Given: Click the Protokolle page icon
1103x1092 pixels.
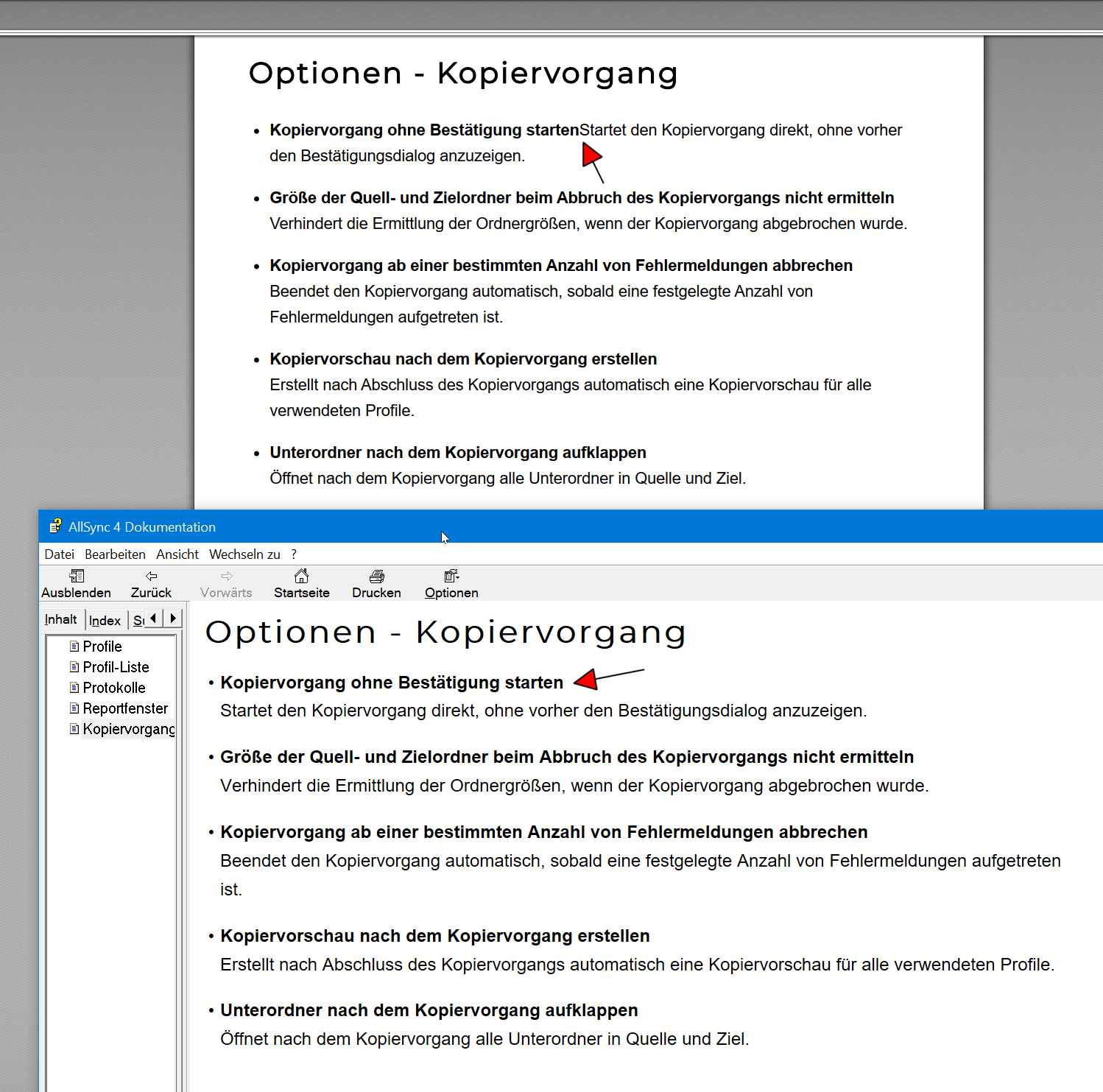Looking at the screenshot, I should pos(74,687).
